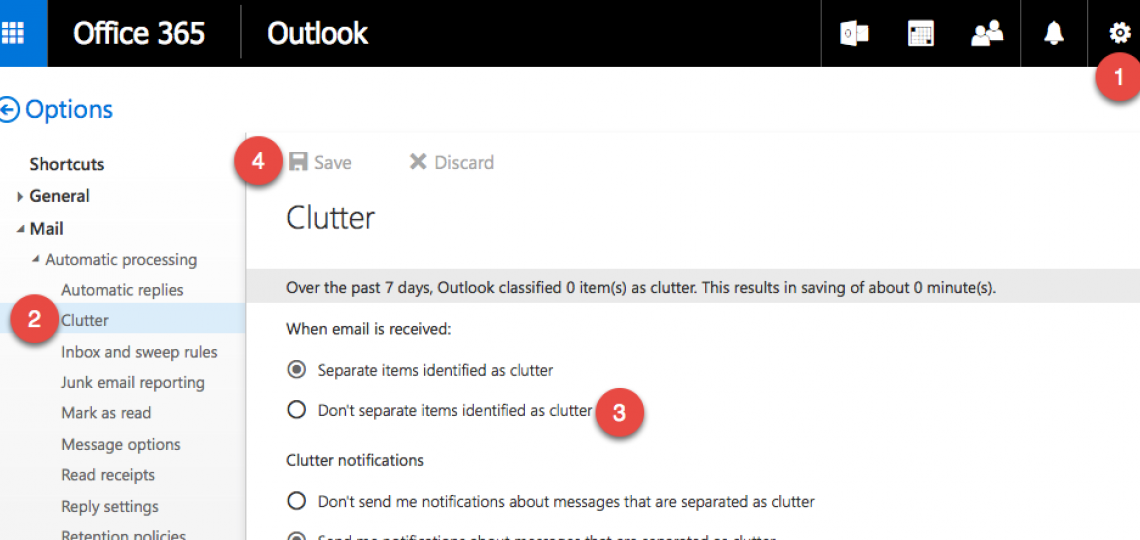Select Don't send me notifications radio option
Screen dimensions: 1140x540
[296, 501]
